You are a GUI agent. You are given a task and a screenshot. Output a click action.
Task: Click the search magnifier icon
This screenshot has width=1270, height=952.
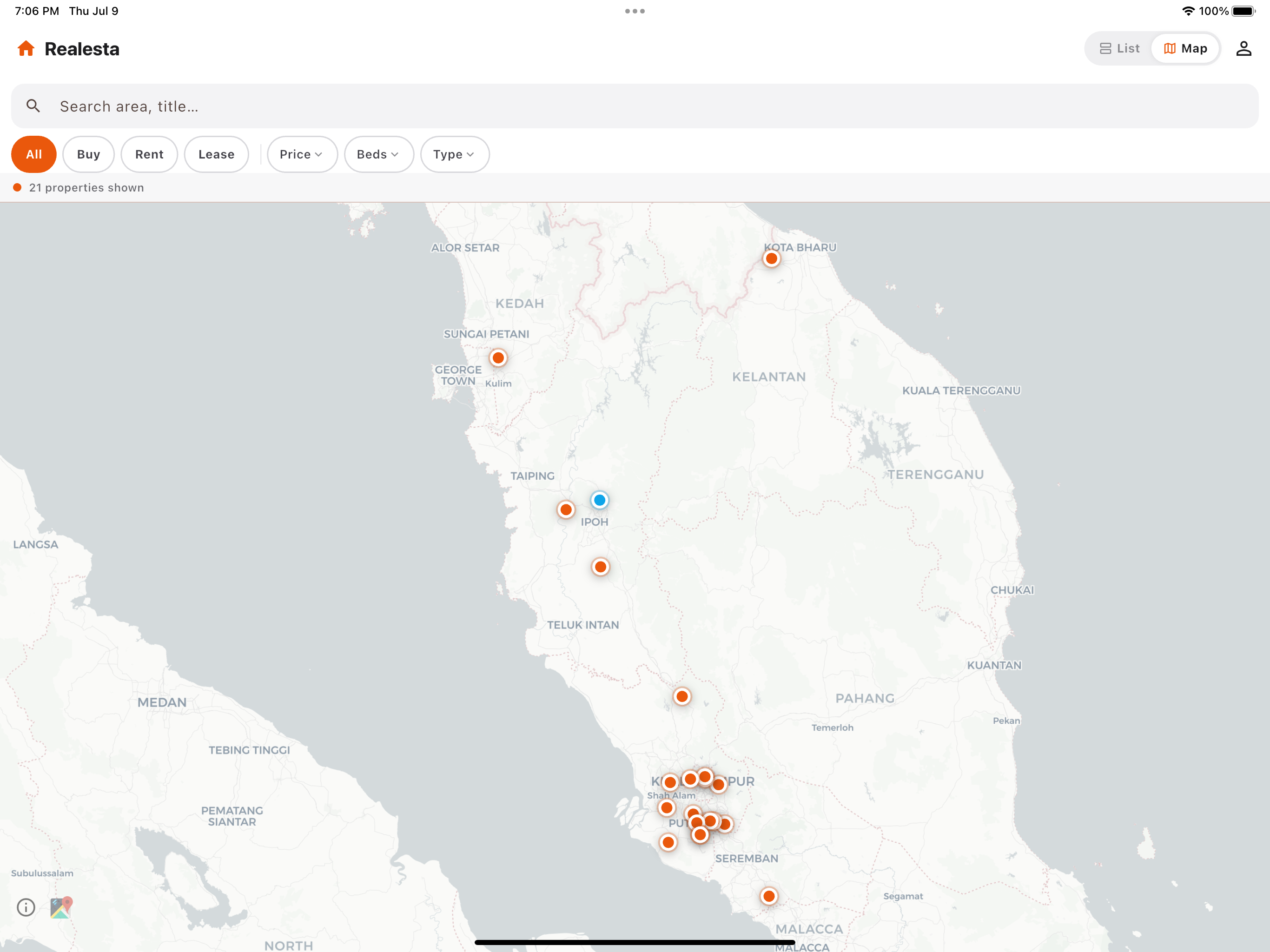point(33,106)
